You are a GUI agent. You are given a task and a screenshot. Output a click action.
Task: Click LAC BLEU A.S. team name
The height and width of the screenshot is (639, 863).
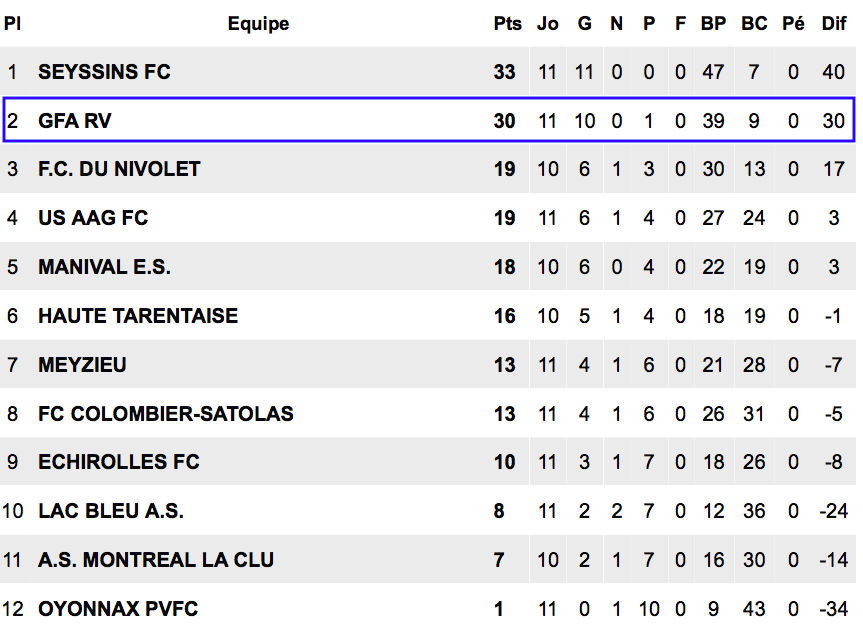(111, 511)
